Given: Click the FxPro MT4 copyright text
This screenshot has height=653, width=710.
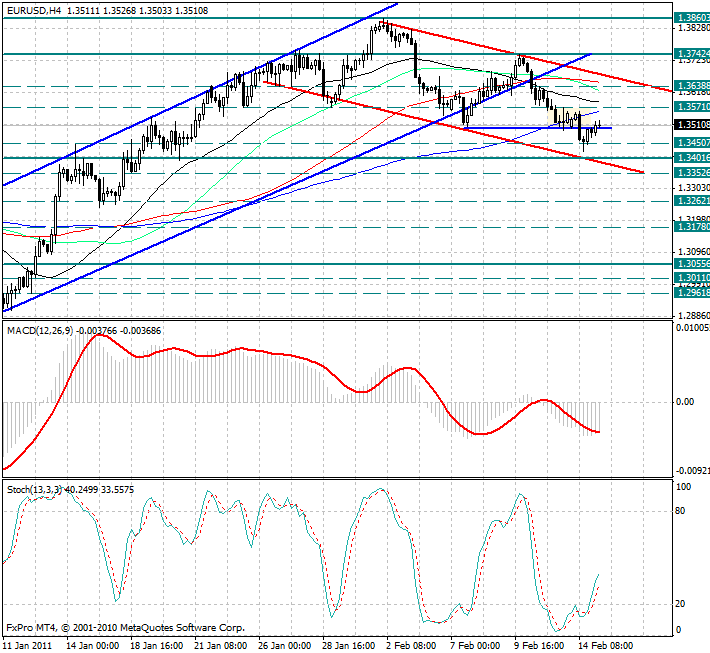Looking at the screenshot, I should click(x=126, y=628).
